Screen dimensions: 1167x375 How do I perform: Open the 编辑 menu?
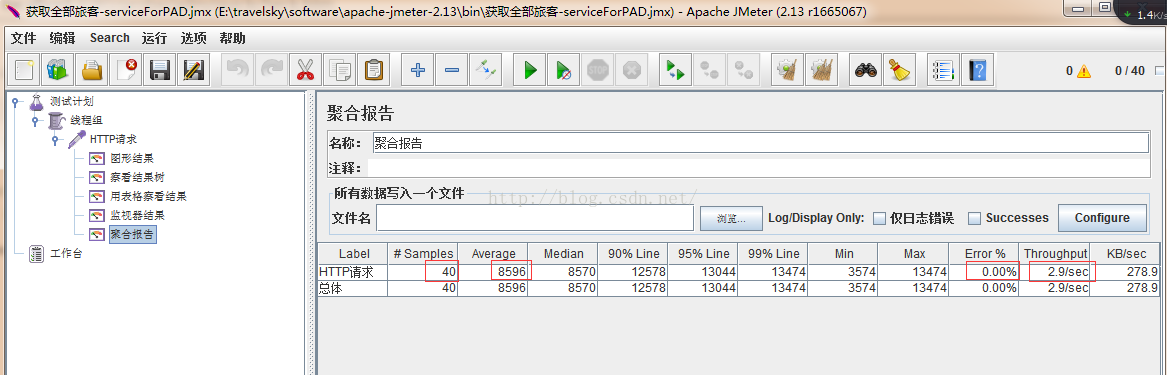[x=63, y=38]
